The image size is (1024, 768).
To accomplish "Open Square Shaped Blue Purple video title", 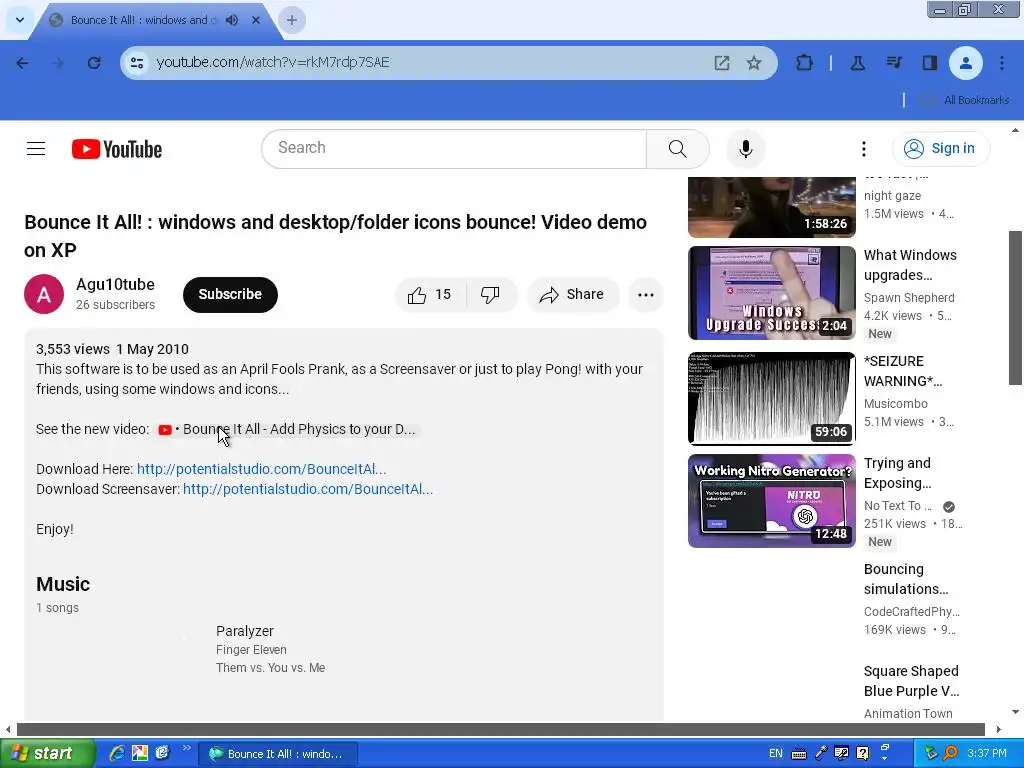I will click(x=911, y=681).
